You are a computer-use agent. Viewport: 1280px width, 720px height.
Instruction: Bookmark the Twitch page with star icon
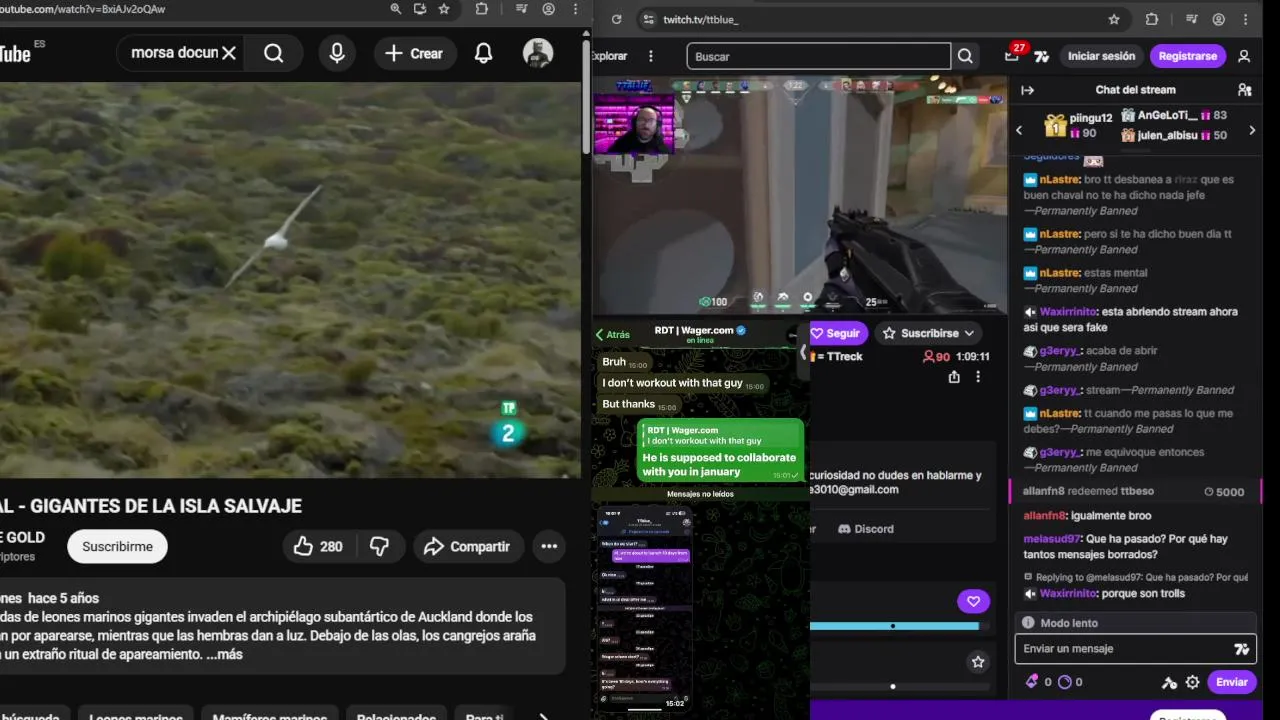point(1114,19)
